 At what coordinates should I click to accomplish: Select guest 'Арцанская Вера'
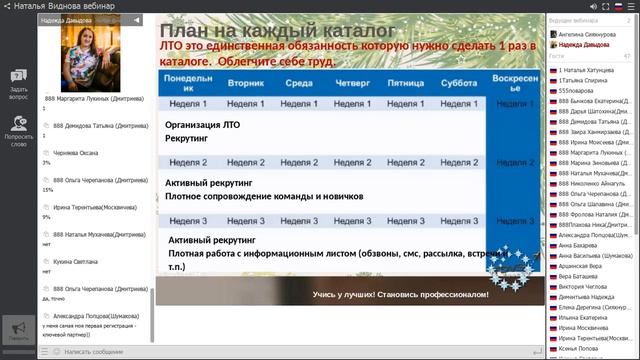[580, 266]
